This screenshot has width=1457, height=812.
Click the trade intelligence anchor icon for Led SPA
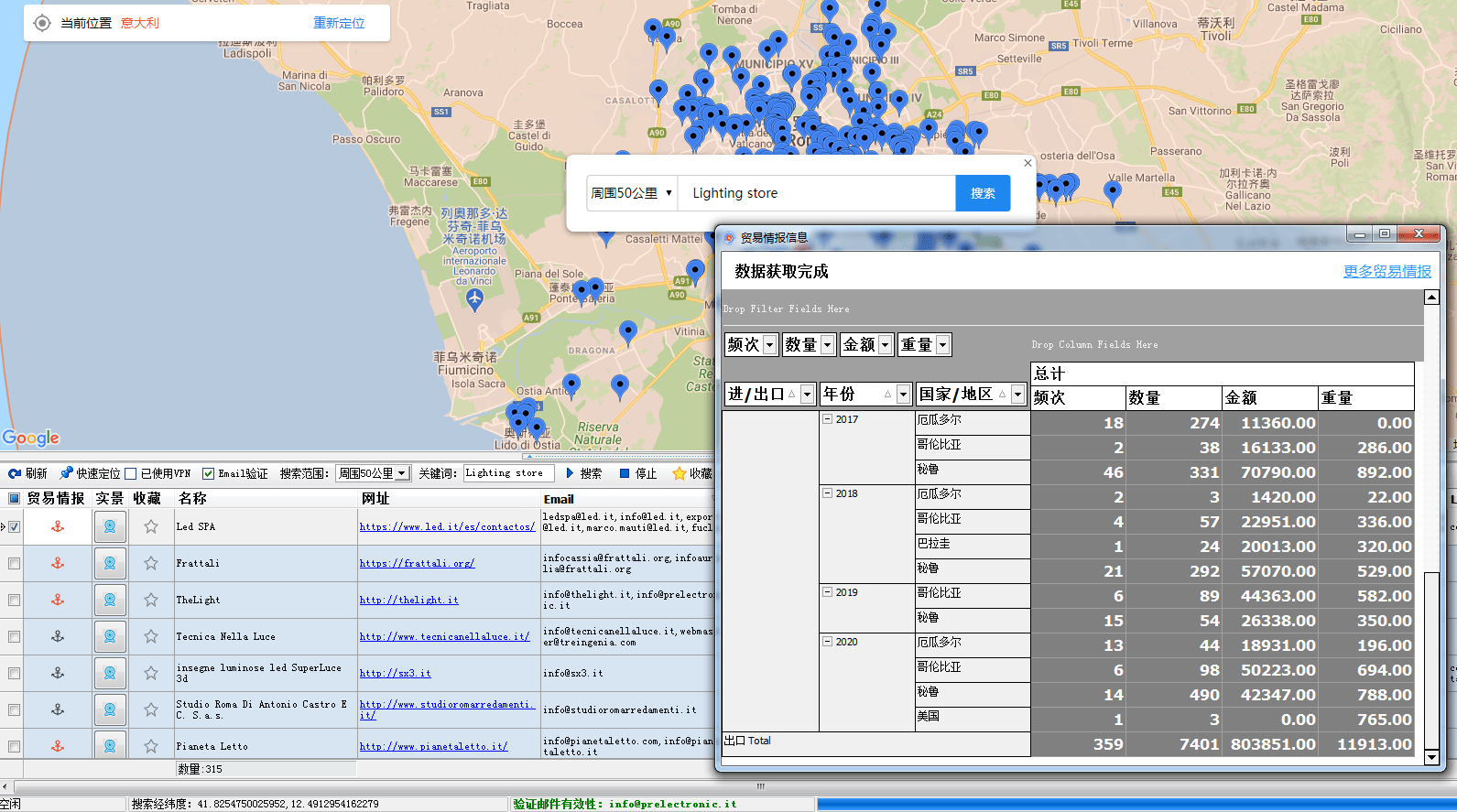[x=57, y=526]
